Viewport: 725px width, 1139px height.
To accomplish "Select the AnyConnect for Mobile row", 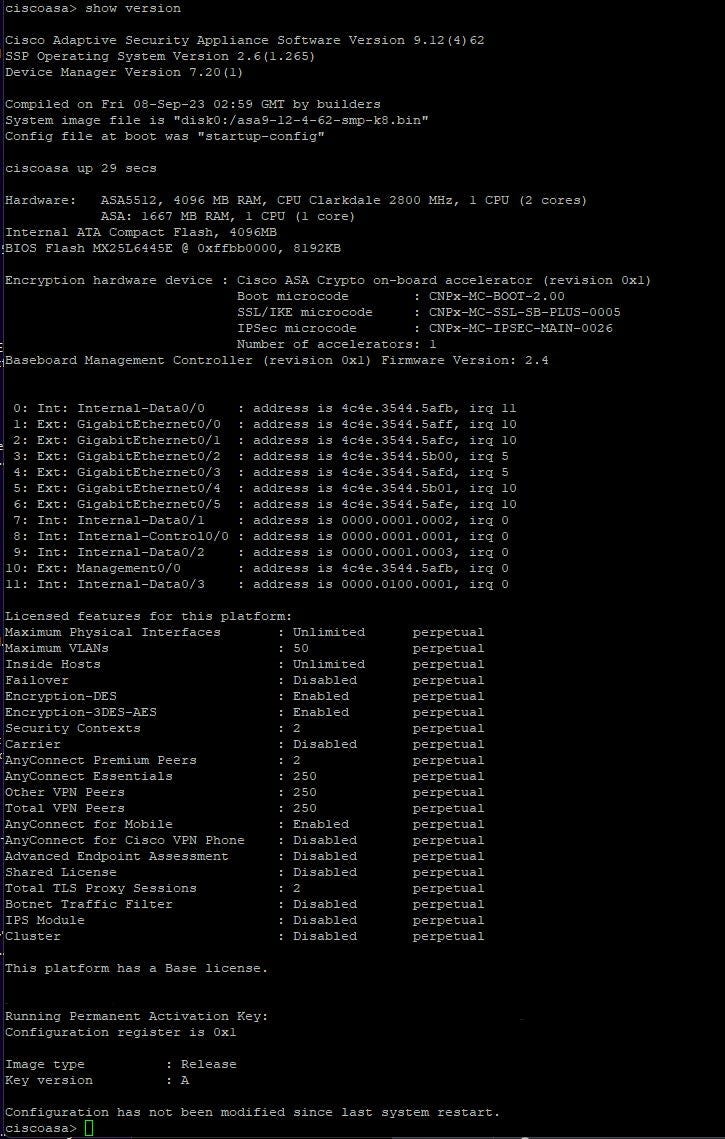I will (x=245, y=824).
